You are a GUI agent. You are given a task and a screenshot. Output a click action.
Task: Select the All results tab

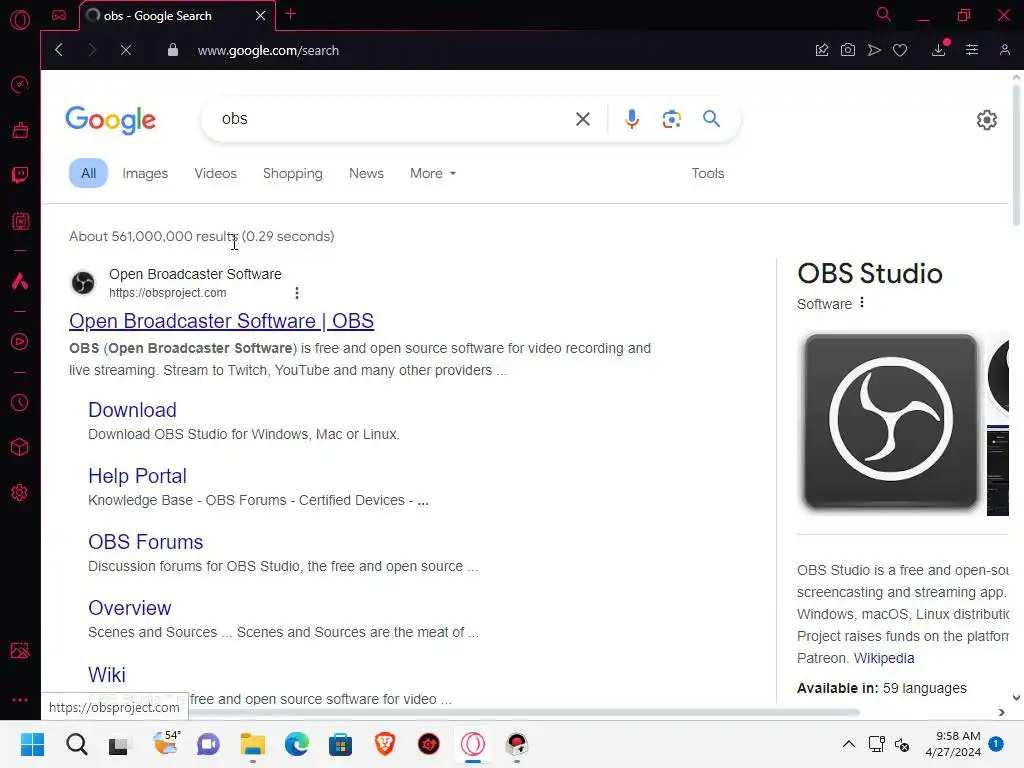click(x=88, y=174)
